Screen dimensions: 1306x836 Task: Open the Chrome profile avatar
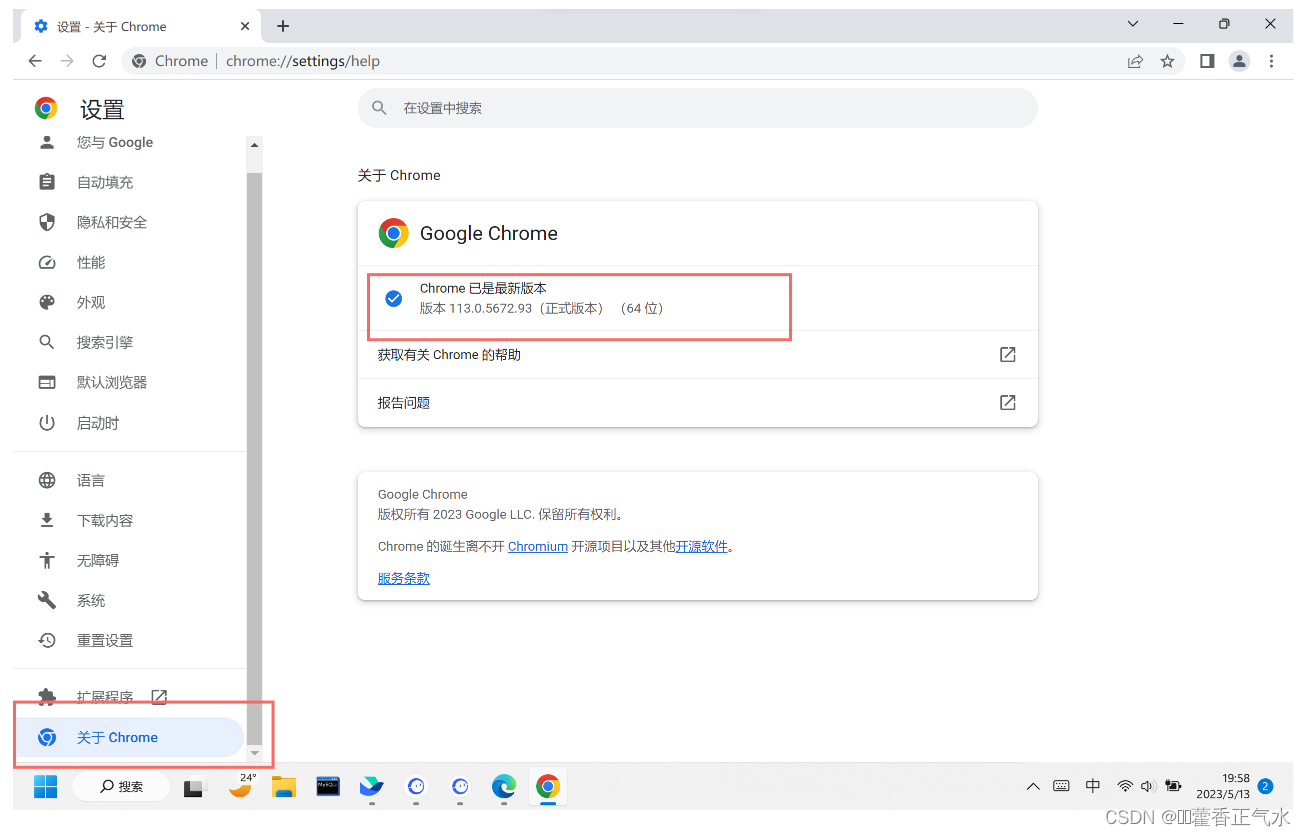[x=1239, y=61]
